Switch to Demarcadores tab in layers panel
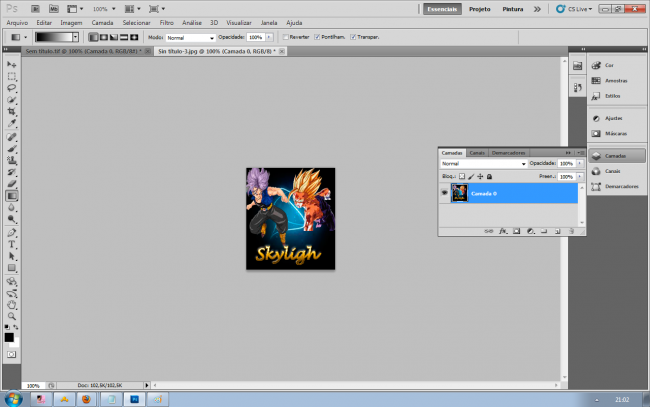This screenshot has width=650, height=407. click(508, 153)
